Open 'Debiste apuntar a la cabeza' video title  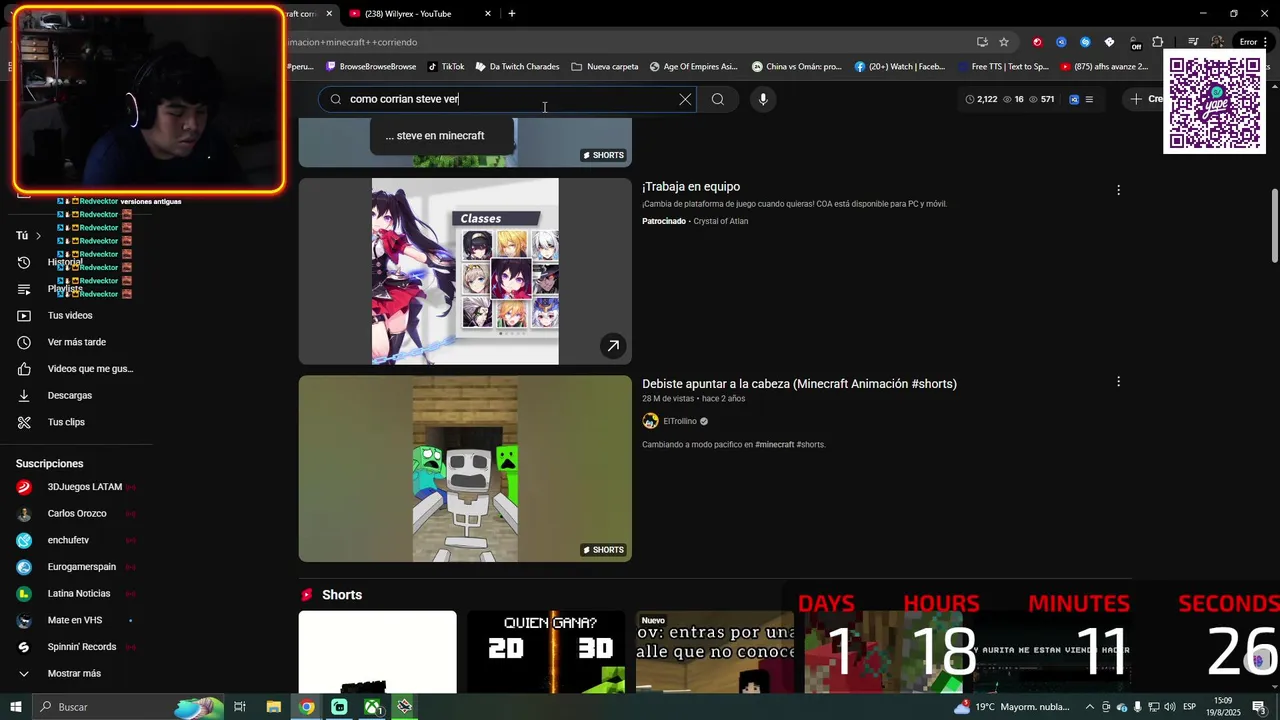point(799,384)
